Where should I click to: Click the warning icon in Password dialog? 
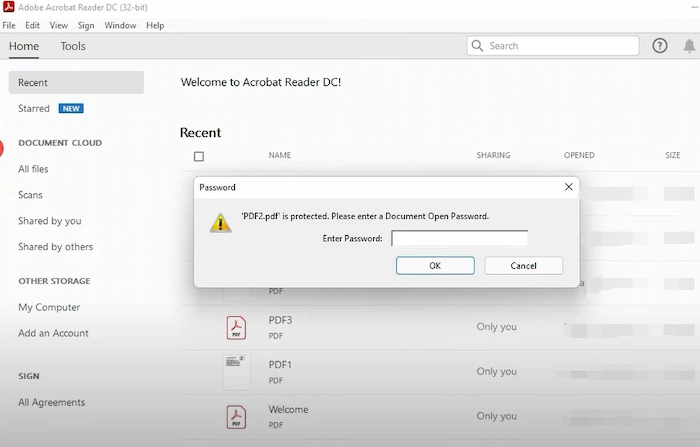pos(220,223)
